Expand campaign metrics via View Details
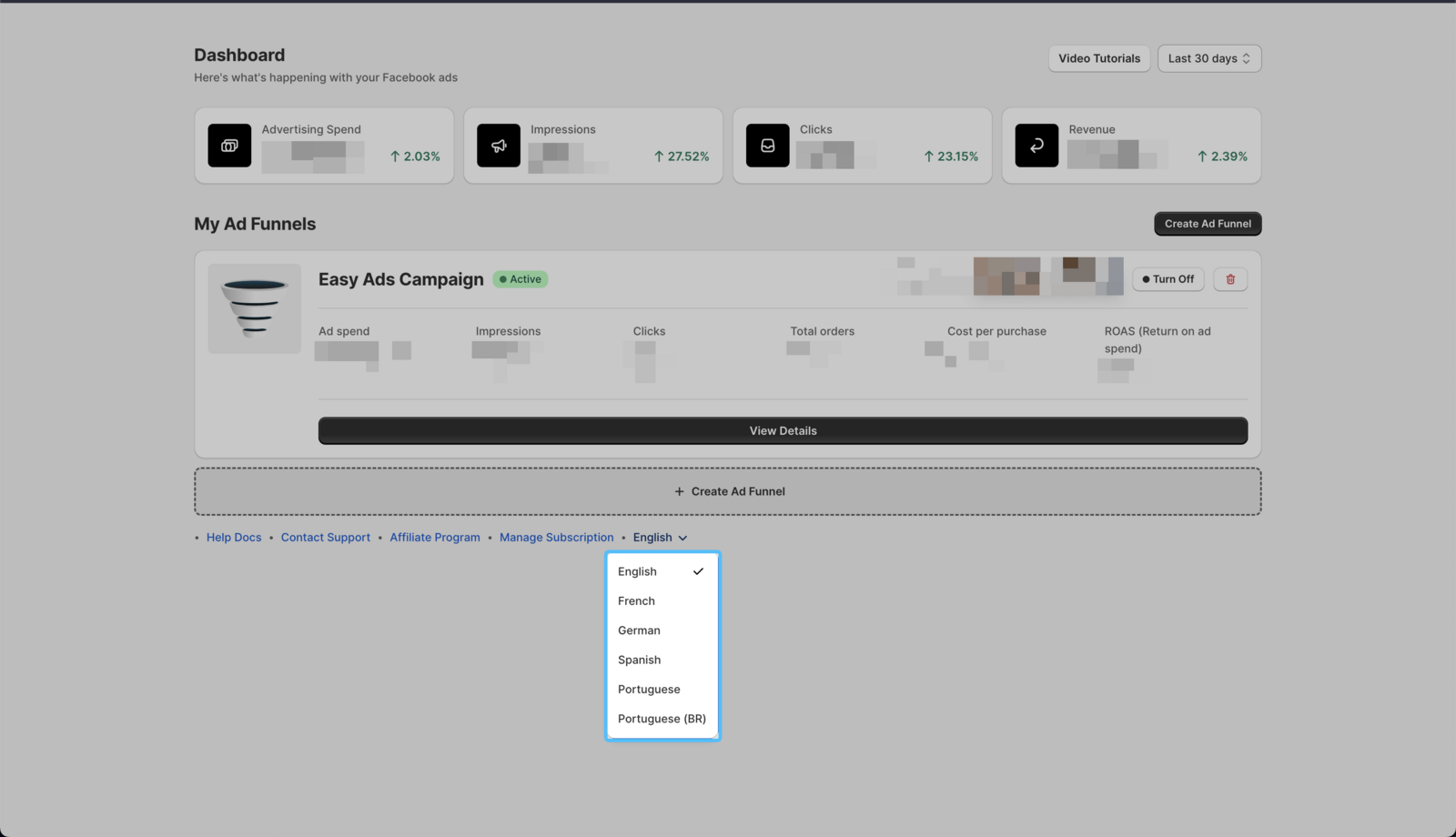This screenshot has width=1456, height=837. pos(783,430)
